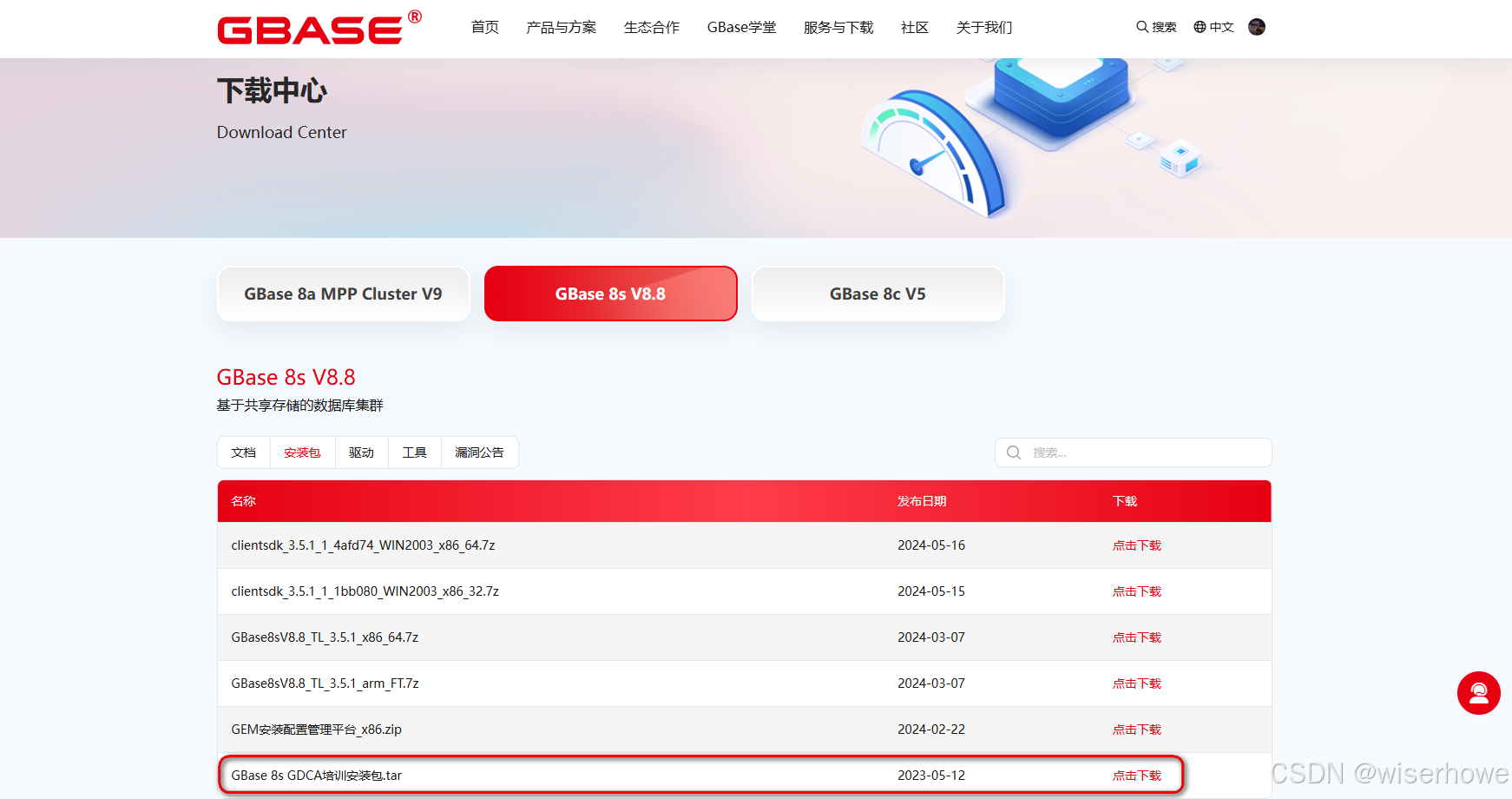The height and width of the screenshot is (799, 1512).
Task: Open the user avatar profile
Action: tap(1257, 27)
